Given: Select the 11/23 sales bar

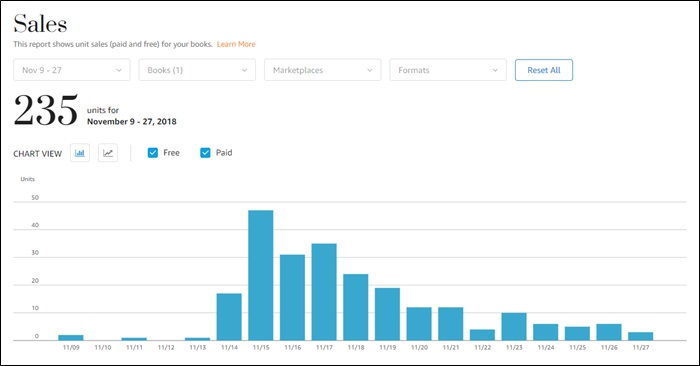Looking at the screenshot, I should pos(514,327).
